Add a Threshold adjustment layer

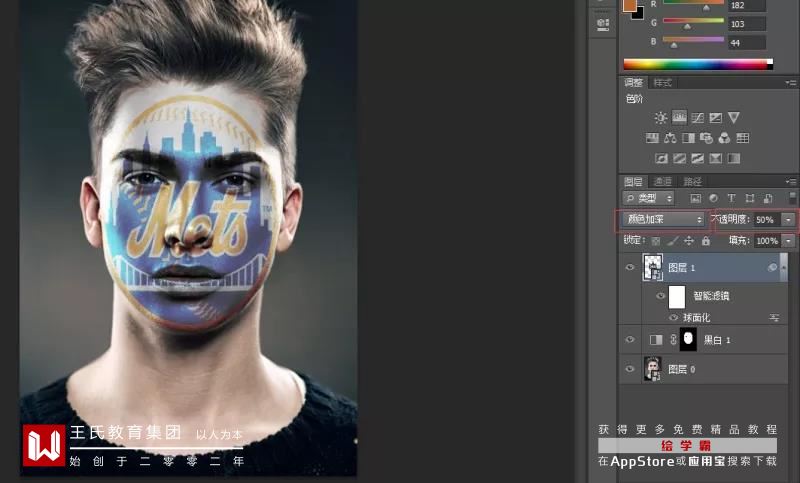697,158
